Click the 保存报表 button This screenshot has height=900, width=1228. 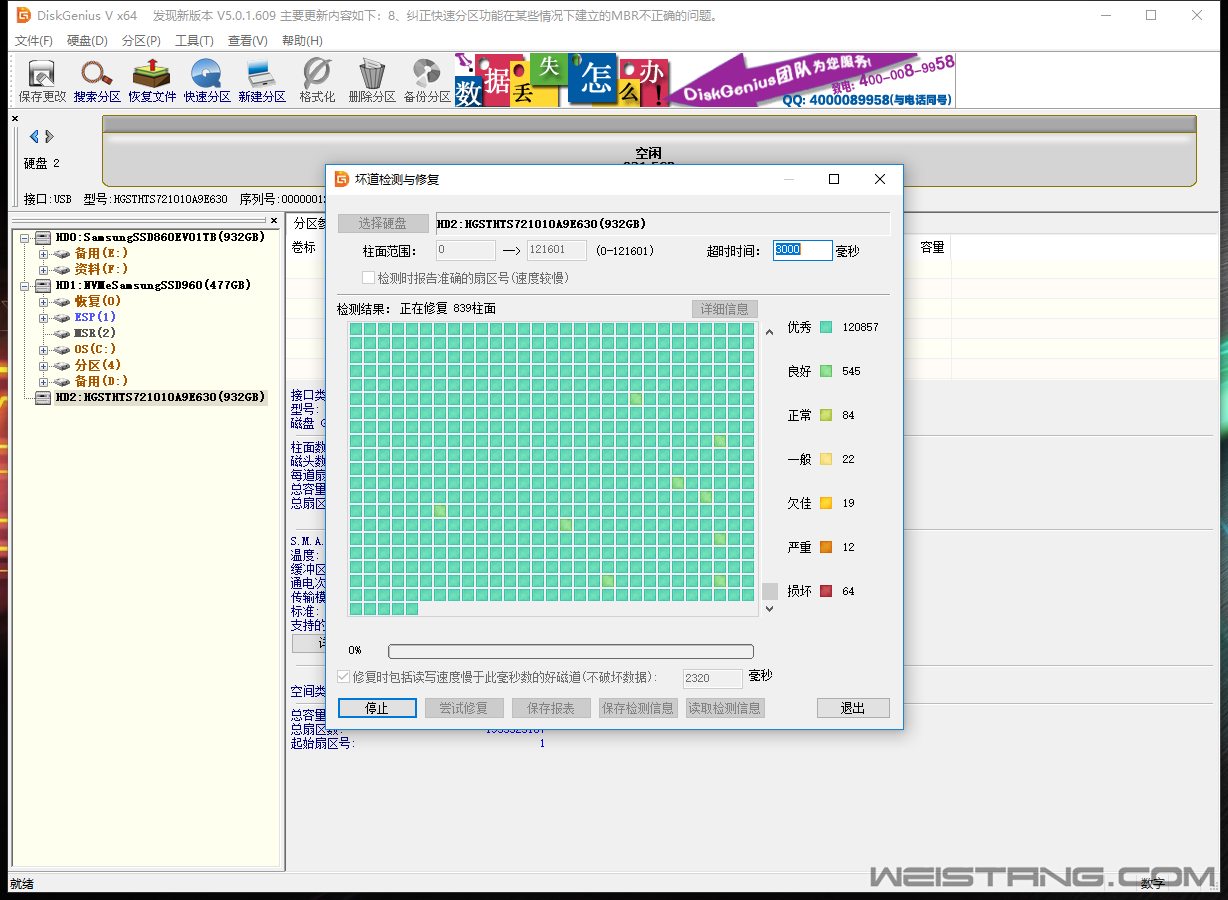(x=551, y=708)
